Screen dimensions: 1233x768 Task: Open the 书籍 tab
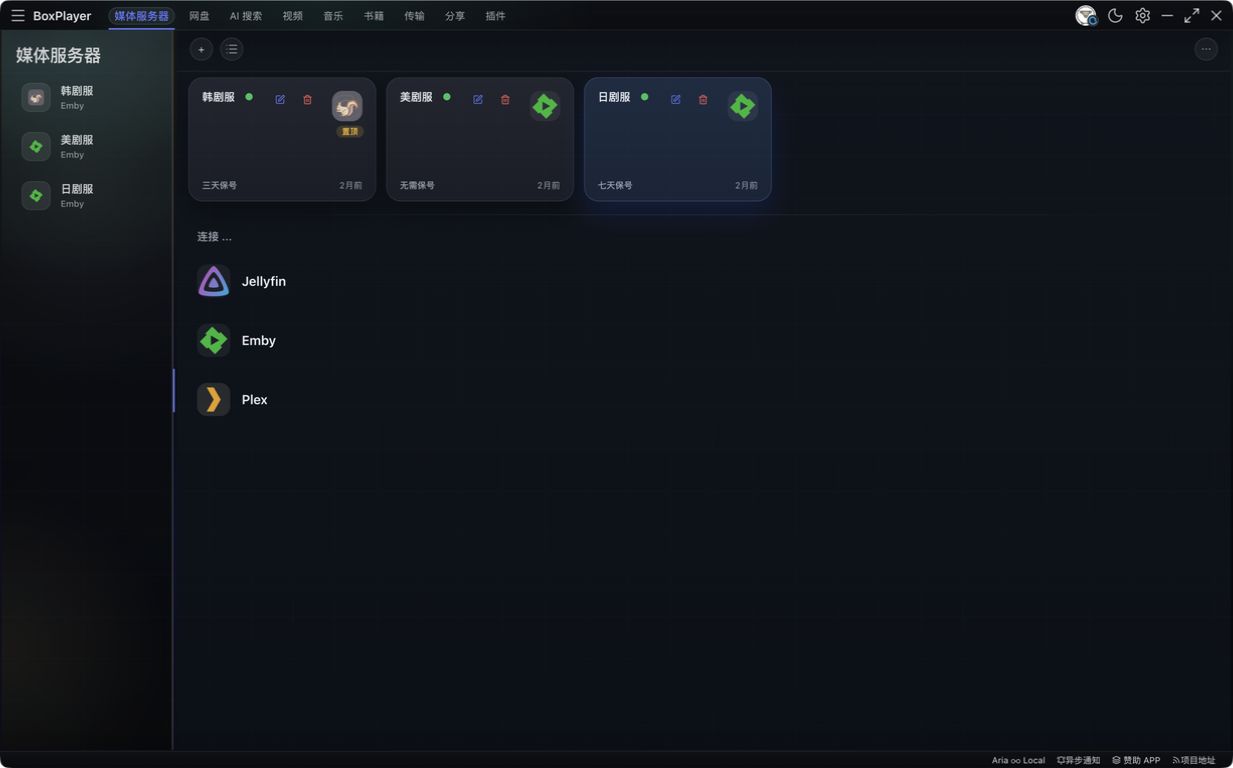click(x=374, y=16)
